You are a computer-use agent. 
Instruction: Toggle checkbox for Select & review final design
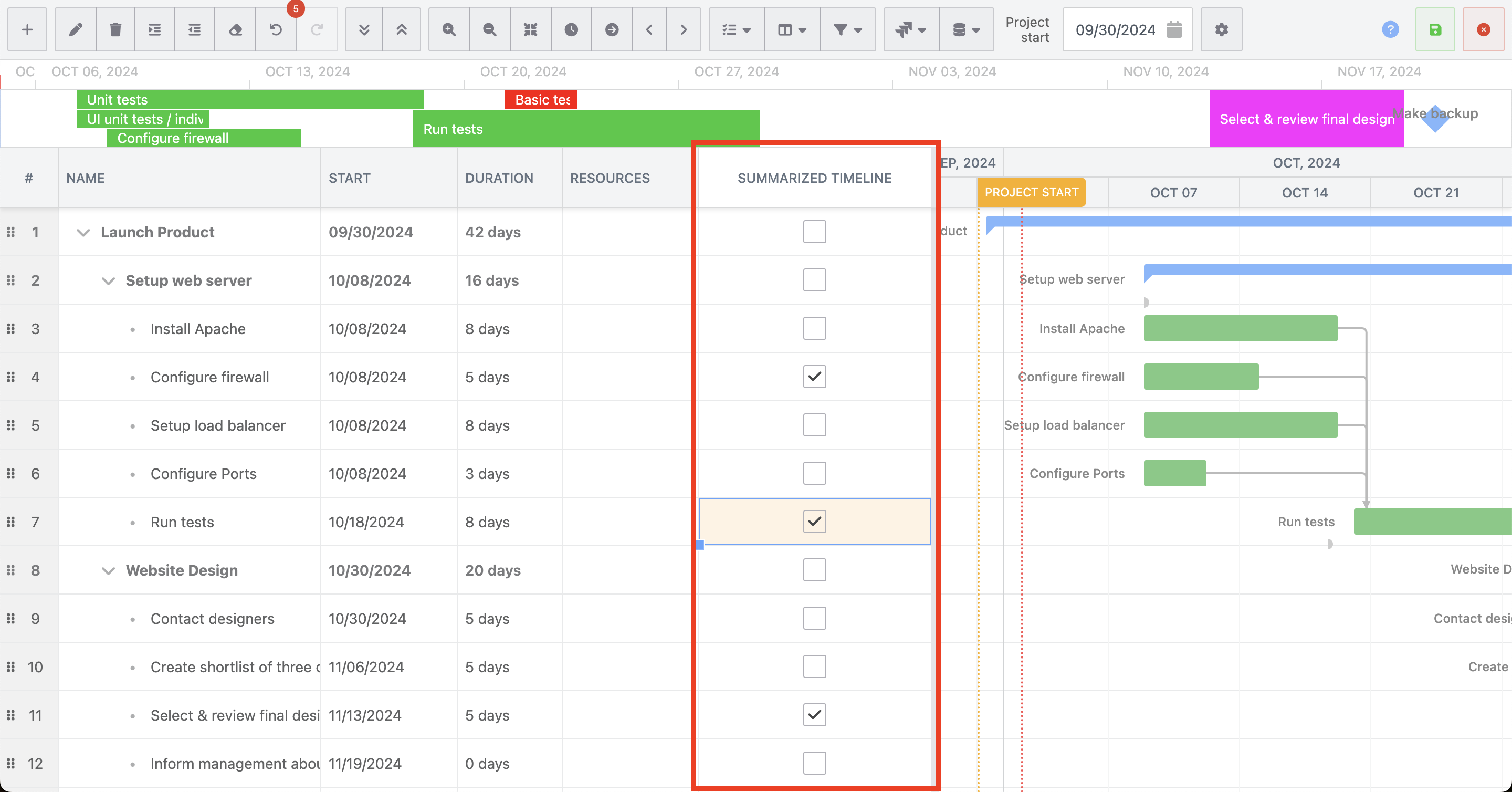click(814, 714)
